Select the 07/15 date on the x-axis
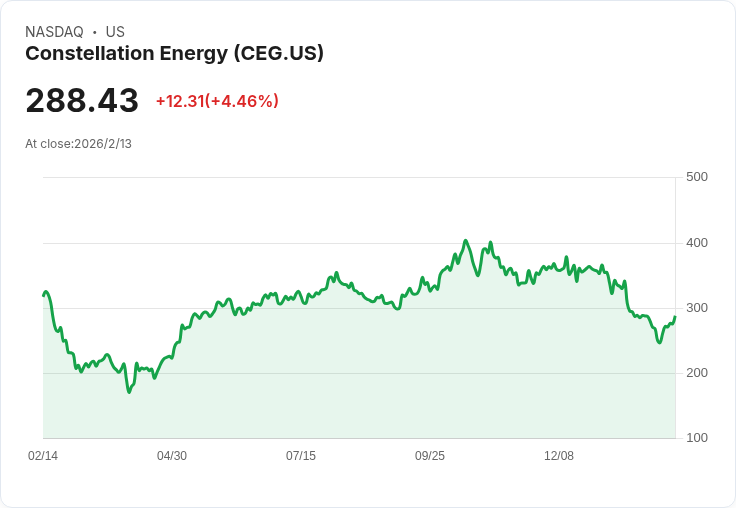Image resolution: width=736 pixels, height=508 pixels. (x=301, y=456)
